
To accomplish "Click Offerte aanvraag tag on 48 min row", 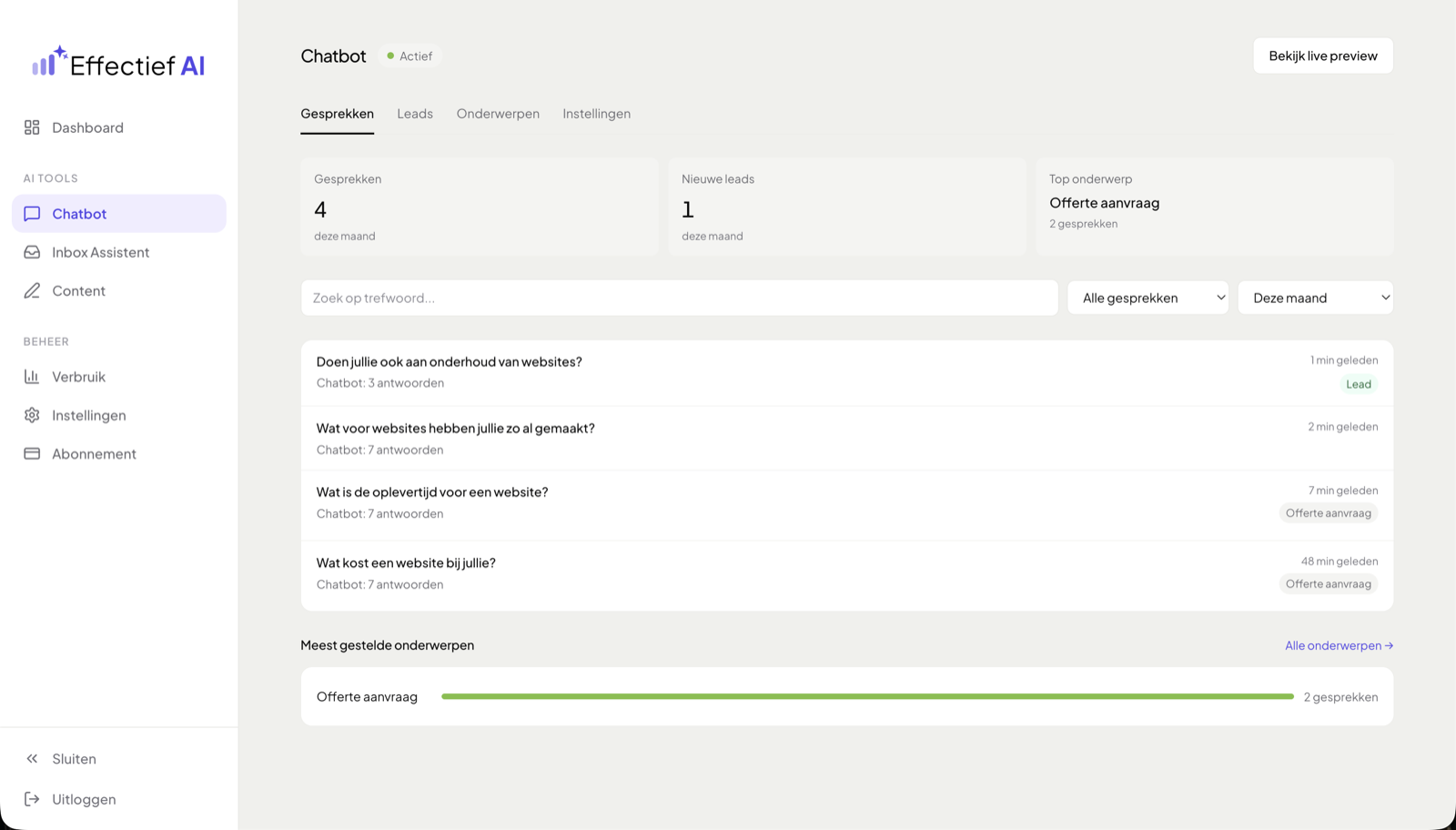I will [1329, 584].
